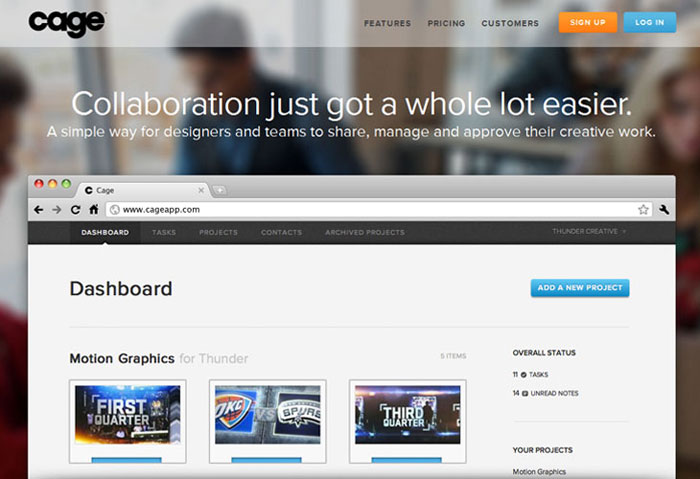Open a new browser tab

click(219, 190)
